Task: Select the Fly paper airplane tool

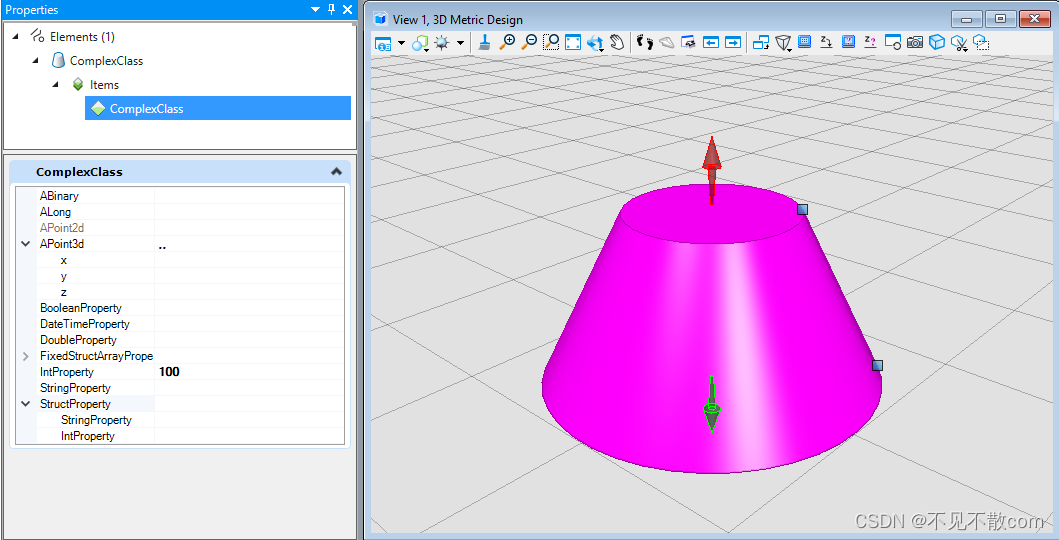Action: point(667,43)
